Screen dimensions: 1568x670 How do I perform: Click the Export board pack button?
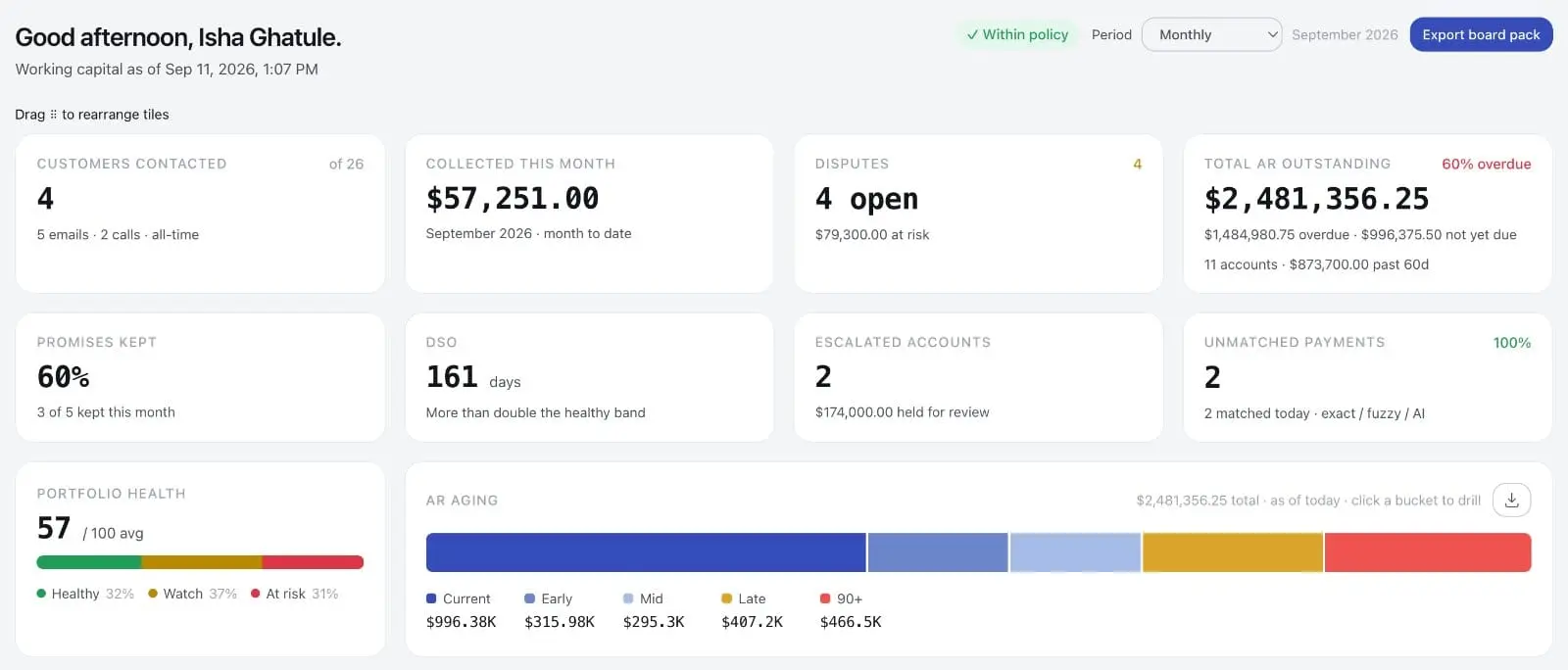pyautogui.click(x=1481, y=34)
